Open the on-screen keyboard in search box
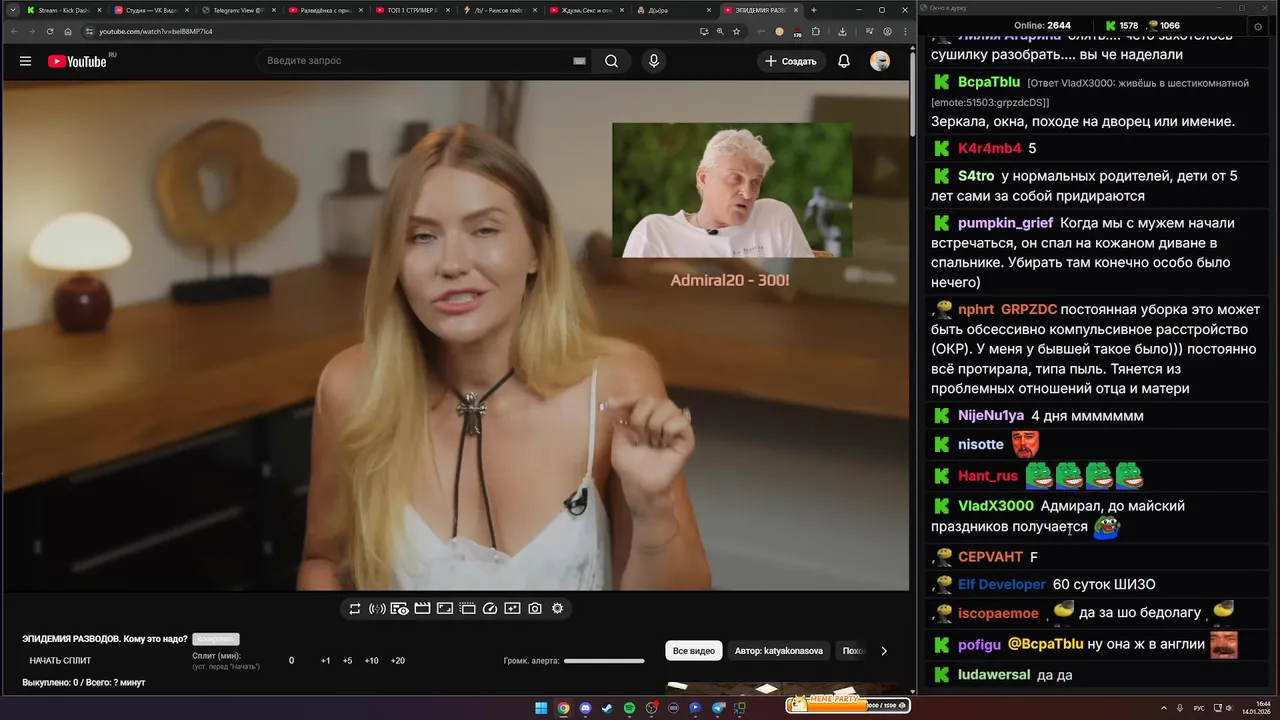The image size is (1280, 720). [x=579, y=61]
